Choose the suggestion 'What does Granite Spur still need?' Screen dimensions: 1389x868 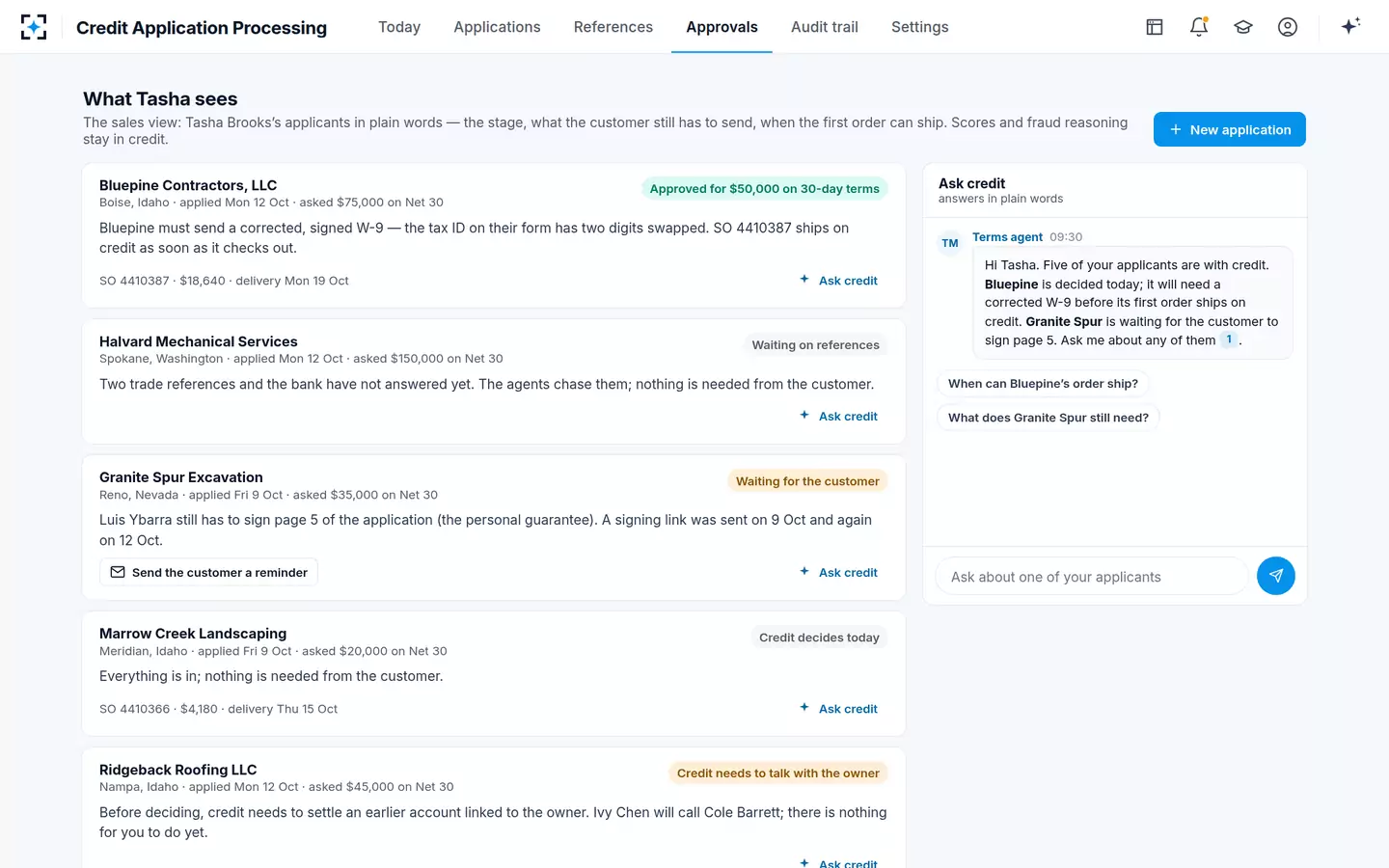(1049, 418)
